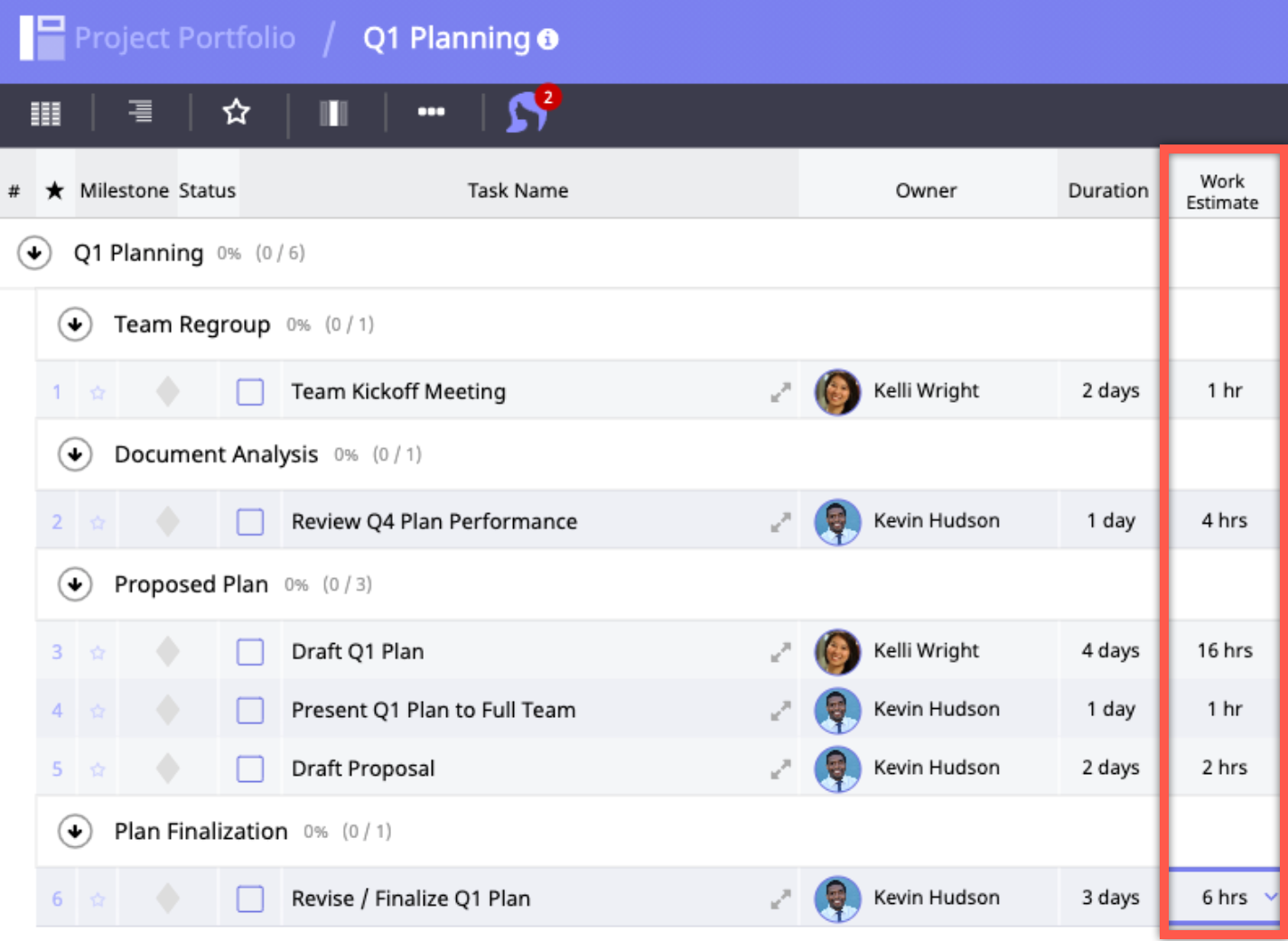This screenshot has height=941, width=1288.
Task: Open the three-dot more options menu
Action: click(x=431, y=112)
